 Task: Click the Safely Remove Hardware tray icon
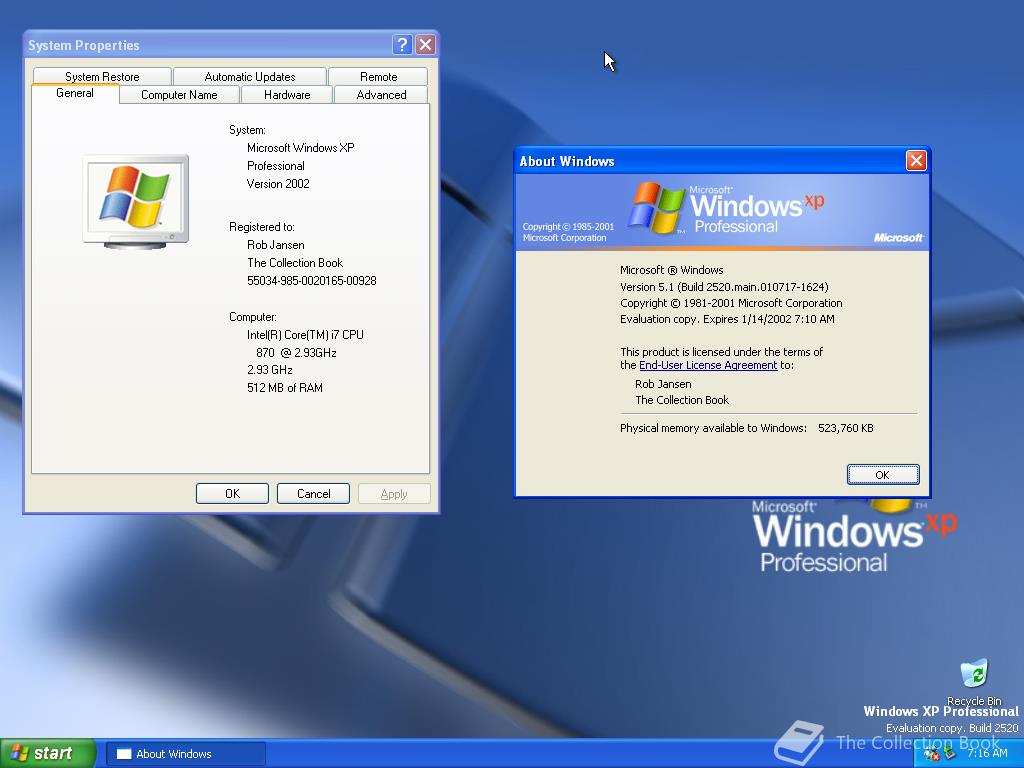[x=950, y=754]
